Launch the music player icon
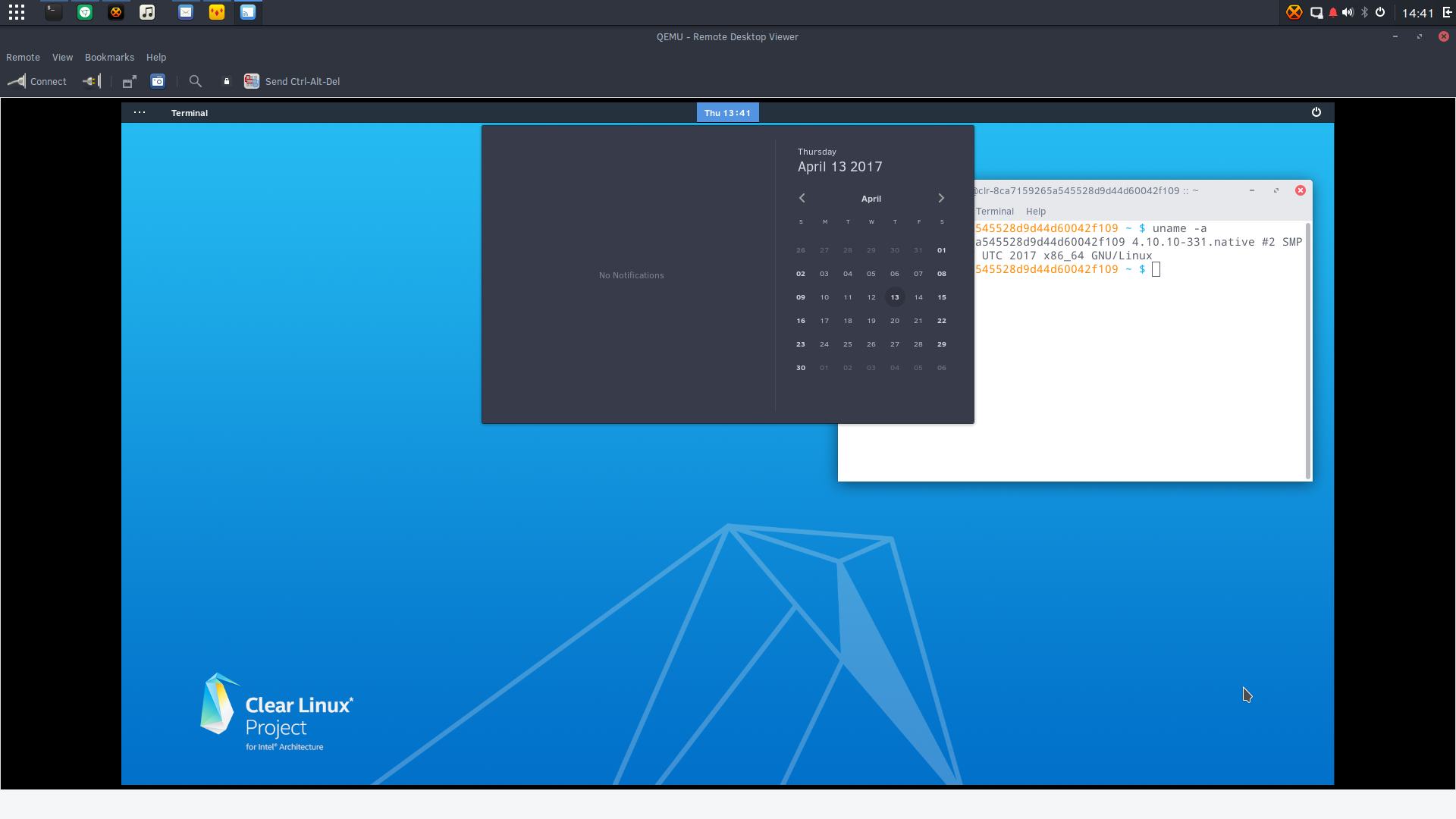The image size is (1456, 819). click(147, 12)
